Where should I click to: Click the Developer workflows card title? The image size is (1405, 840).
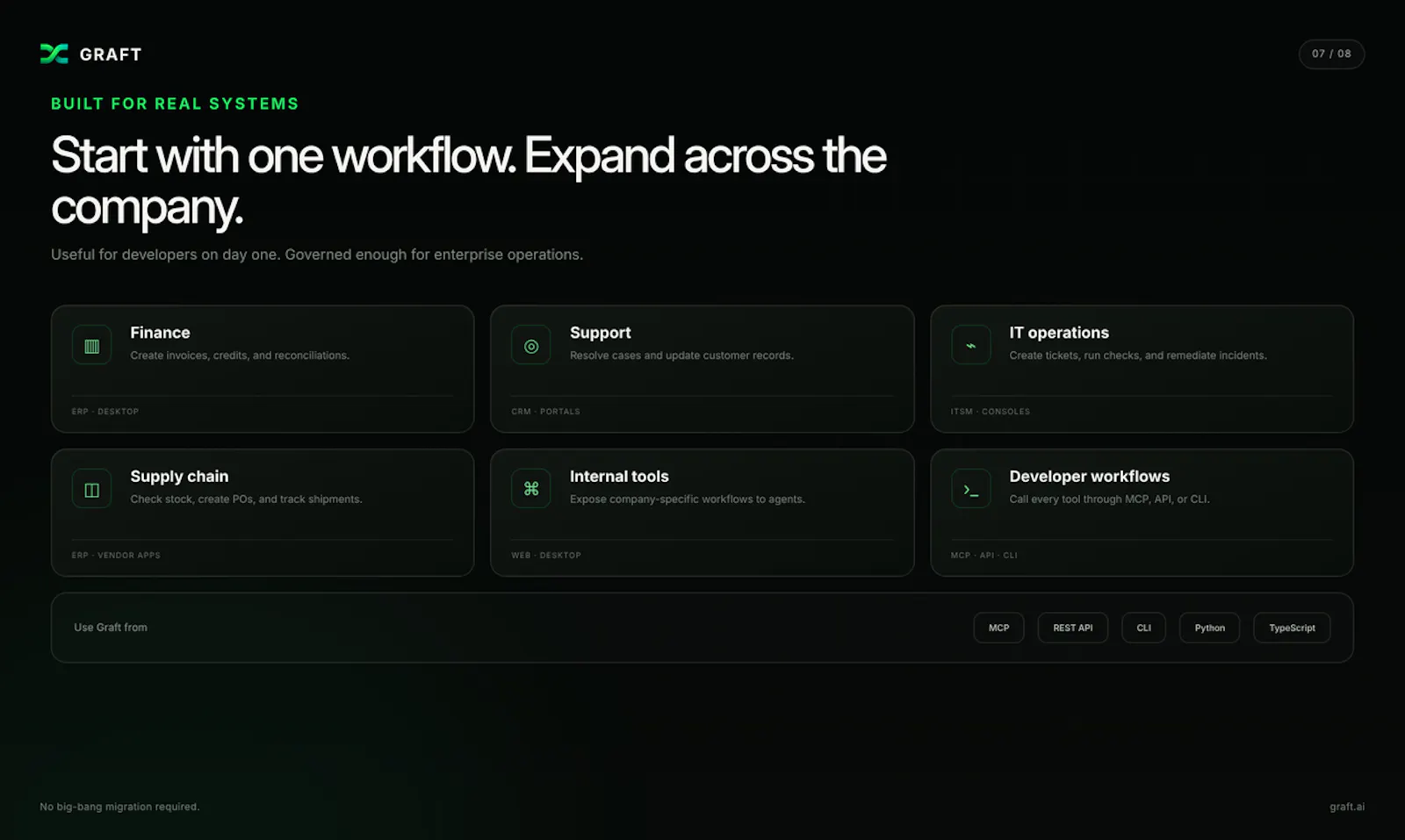pos(1089,477)
